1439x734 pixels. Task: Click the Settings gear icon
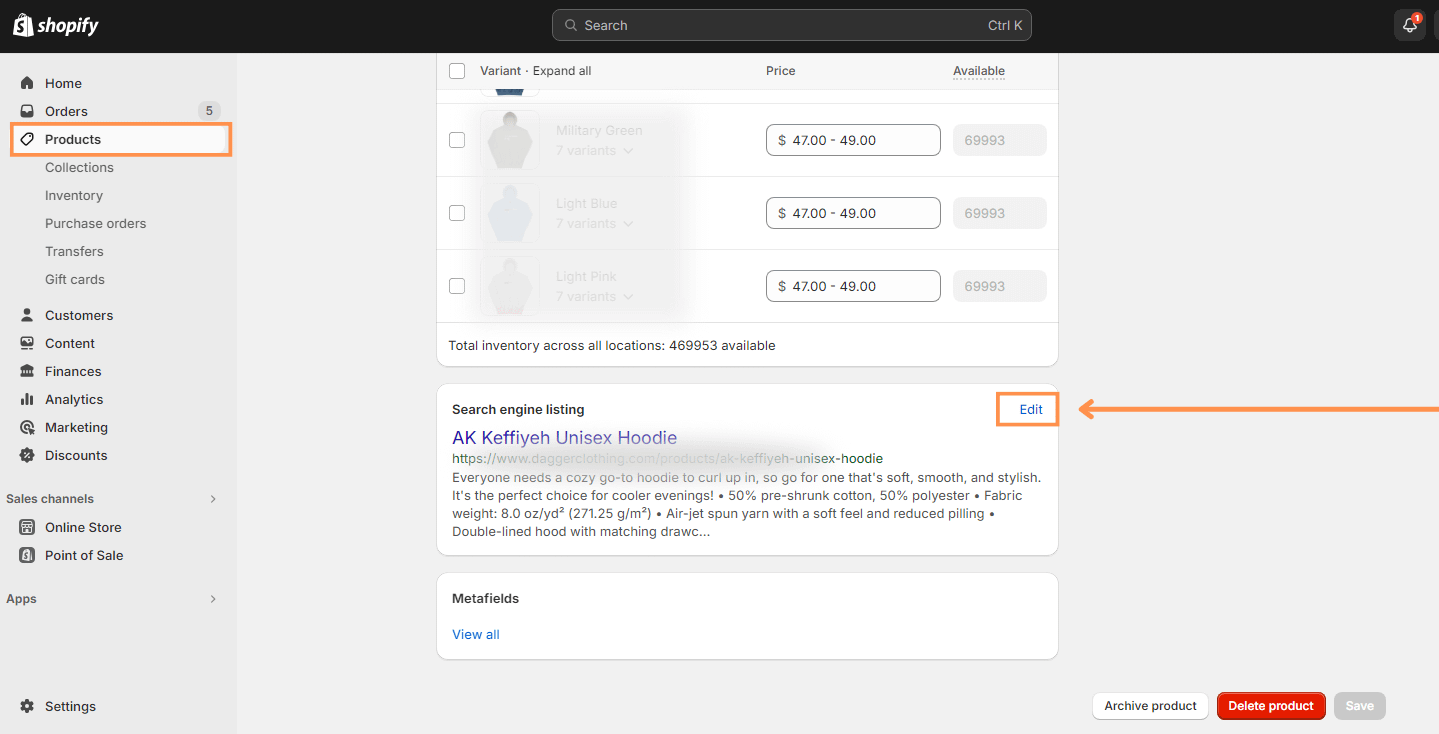click(27, 706)
